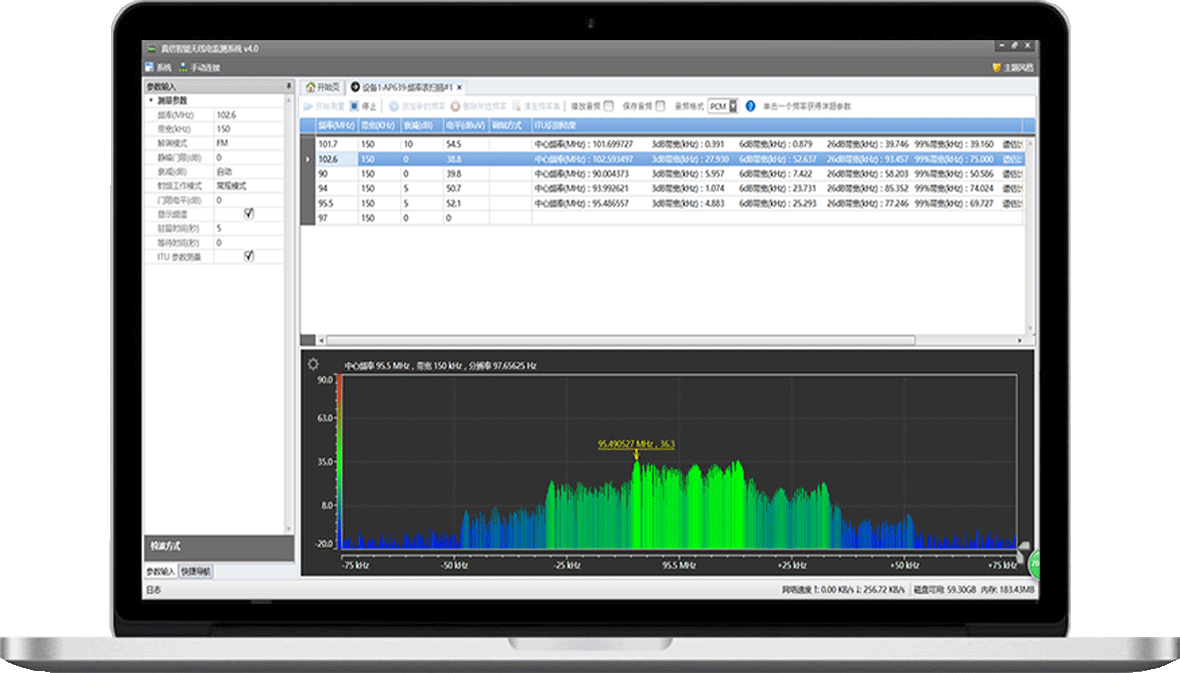Expand the selected 102.6 row indicator arrow
Viewport: 1180px width, 673px height.
[x=307, y=159]
